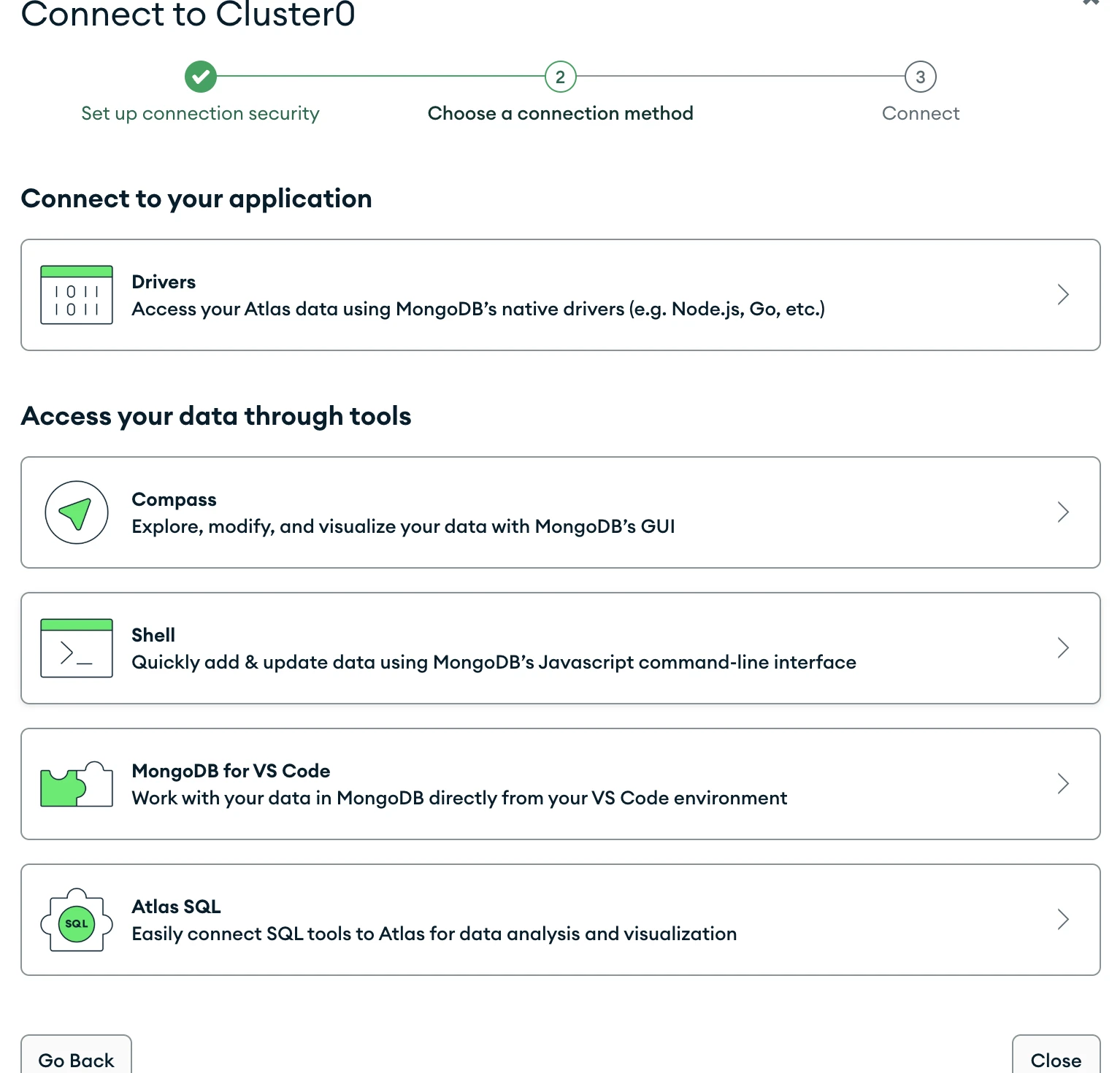Click the MongoDB for VS Code puzzle icon
The height and width of the screenshot is (1073, 1120).
click(x=76, y=783)
